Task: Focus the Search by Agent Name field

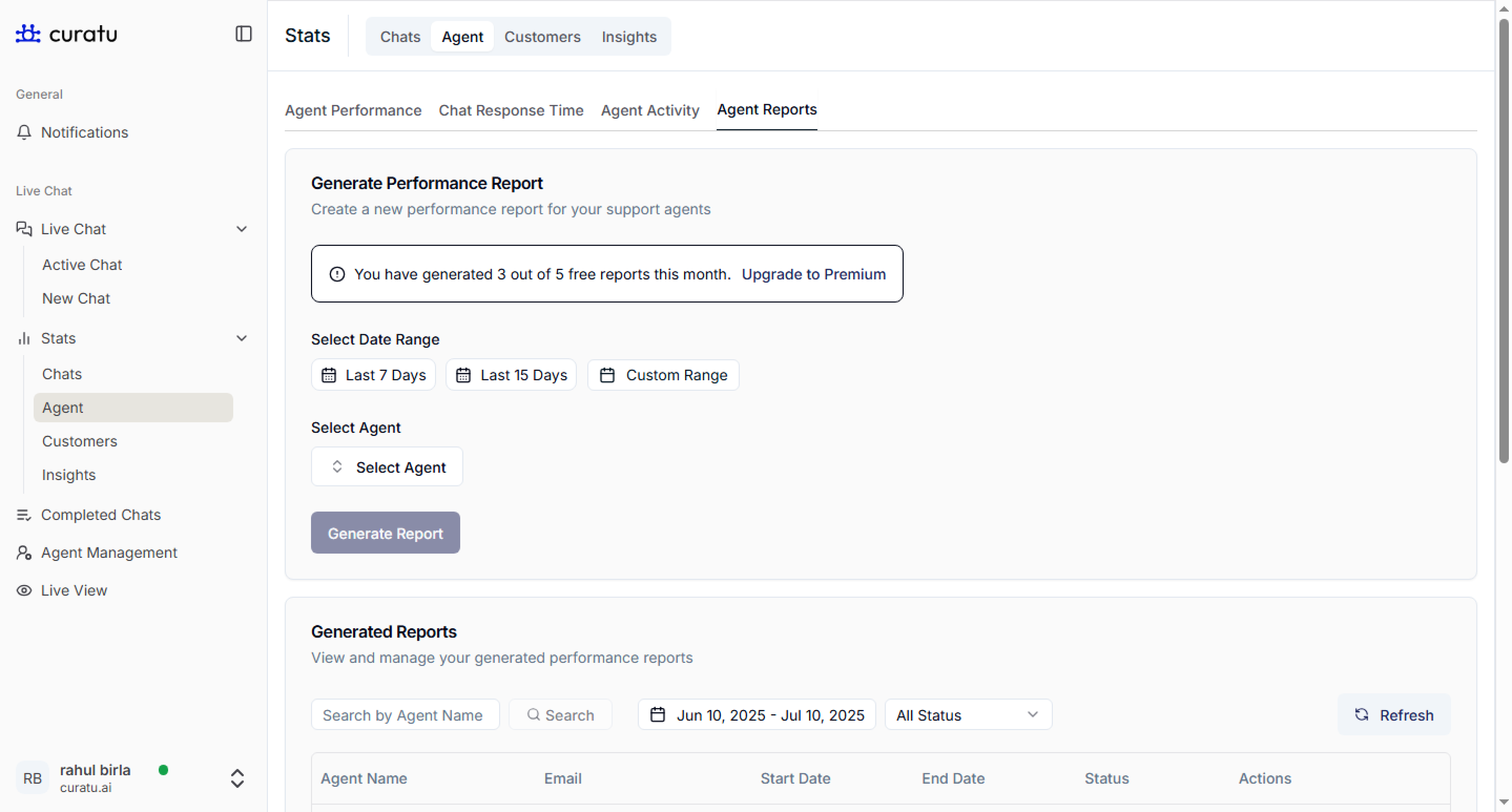Action: 405,715
